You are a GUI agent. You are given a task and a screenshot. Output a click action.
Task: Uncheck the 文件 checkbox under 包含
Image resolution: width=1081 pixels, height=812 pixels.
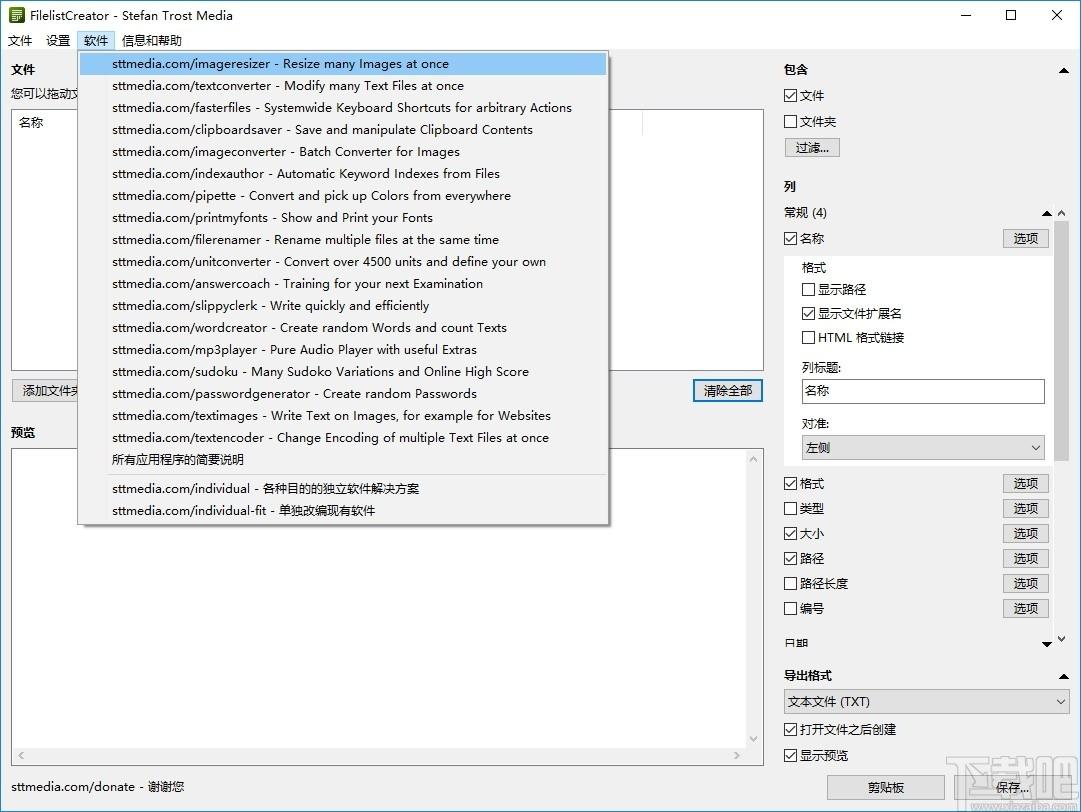[x=791, y=96]
